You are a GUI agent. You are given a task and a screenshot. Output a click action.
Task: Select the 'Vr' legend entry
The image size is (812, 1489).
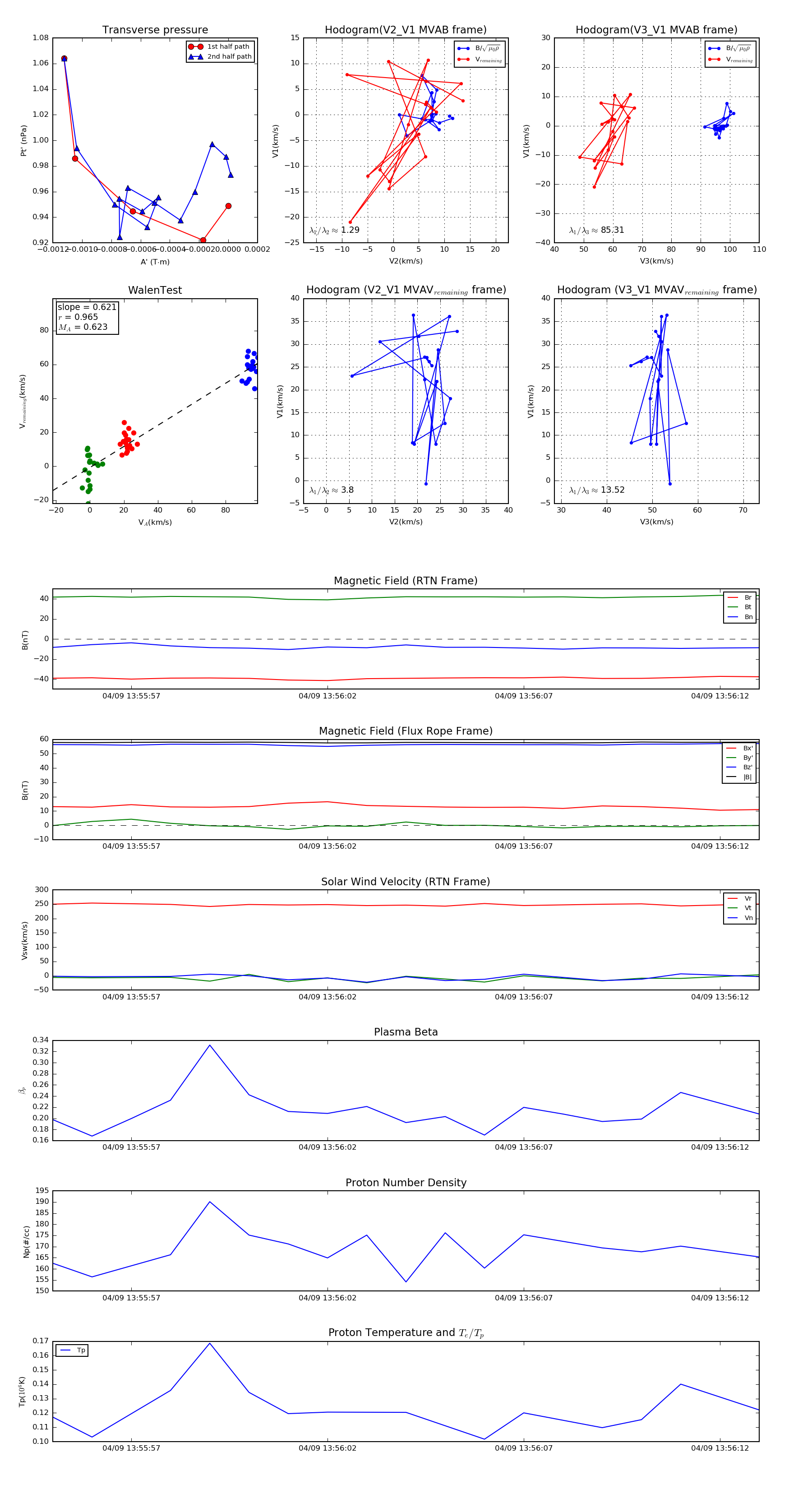(740, 898)
